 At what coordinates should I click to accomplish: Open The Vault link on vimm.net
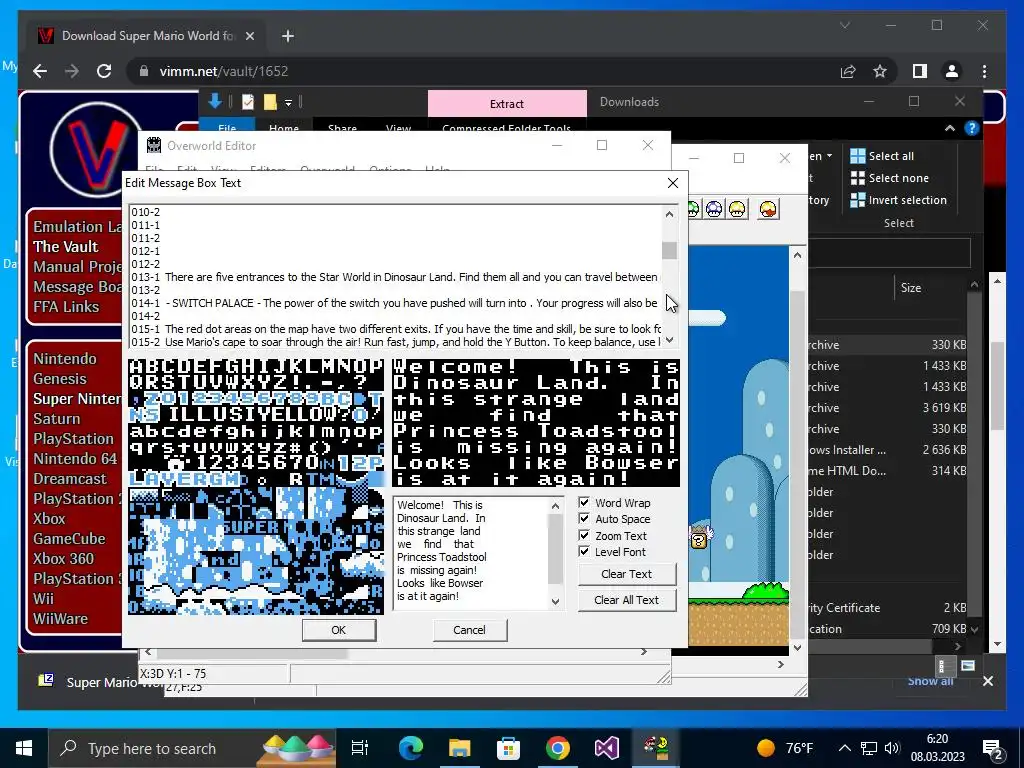[65, 246]
